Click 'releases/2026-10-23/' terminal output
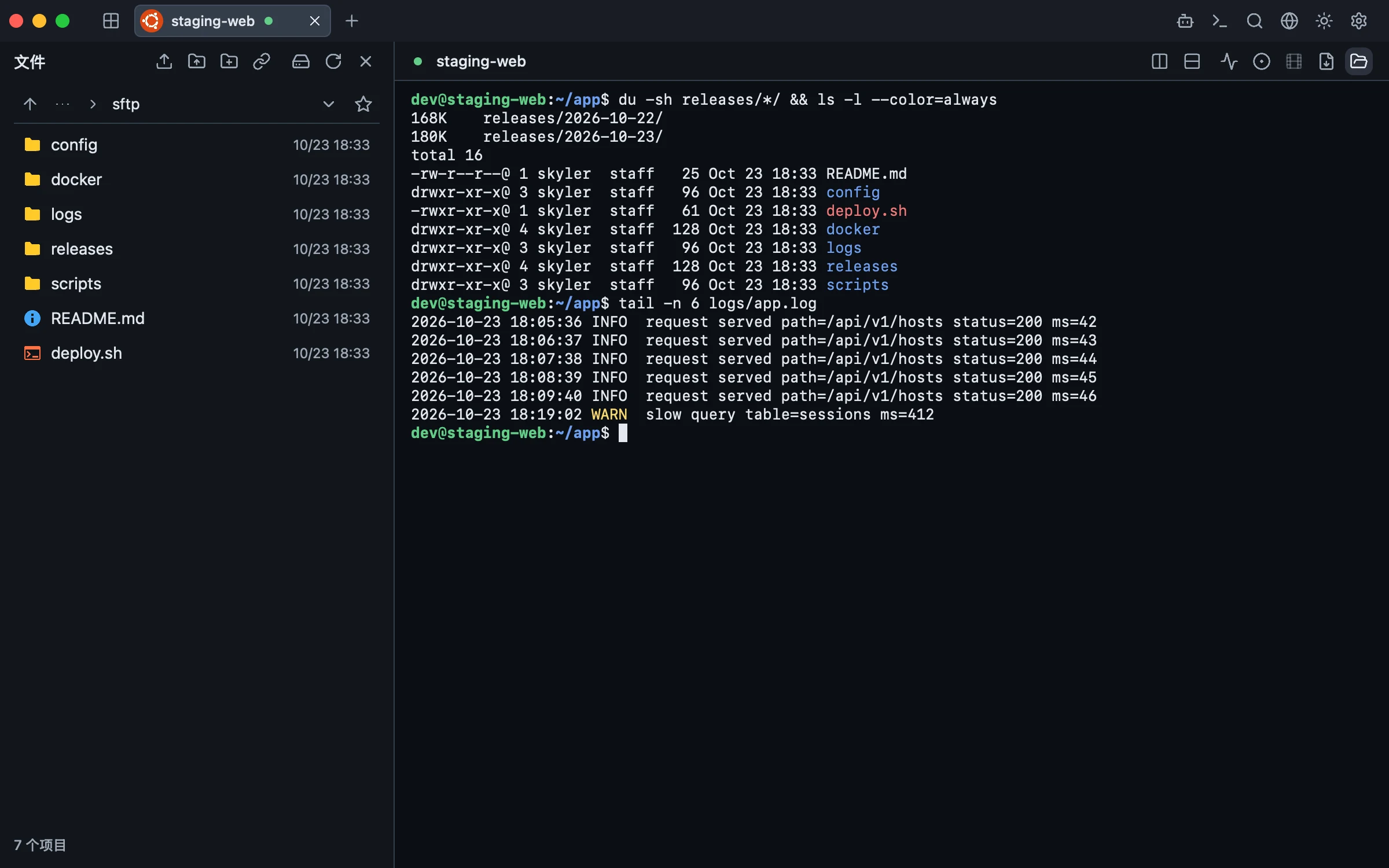 pyautogui.click(x=572, y=137)
